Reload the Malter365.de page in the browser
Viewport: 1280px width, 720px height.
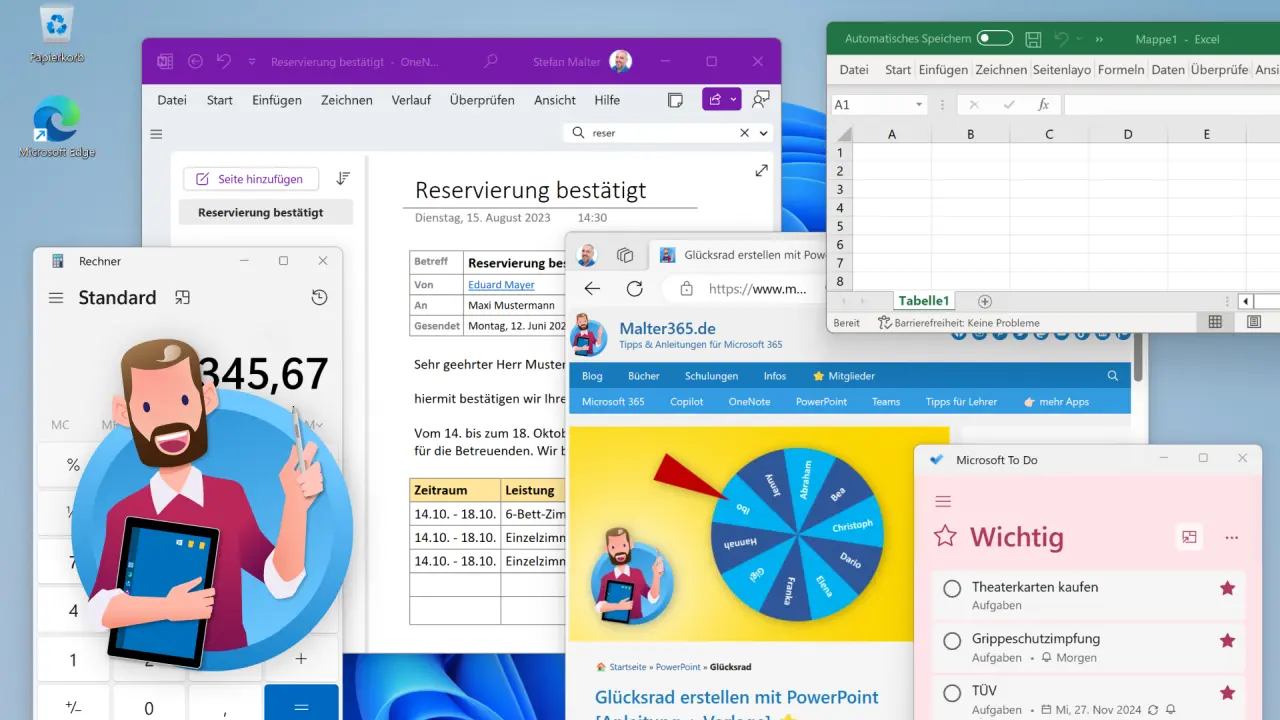point(635,288)
